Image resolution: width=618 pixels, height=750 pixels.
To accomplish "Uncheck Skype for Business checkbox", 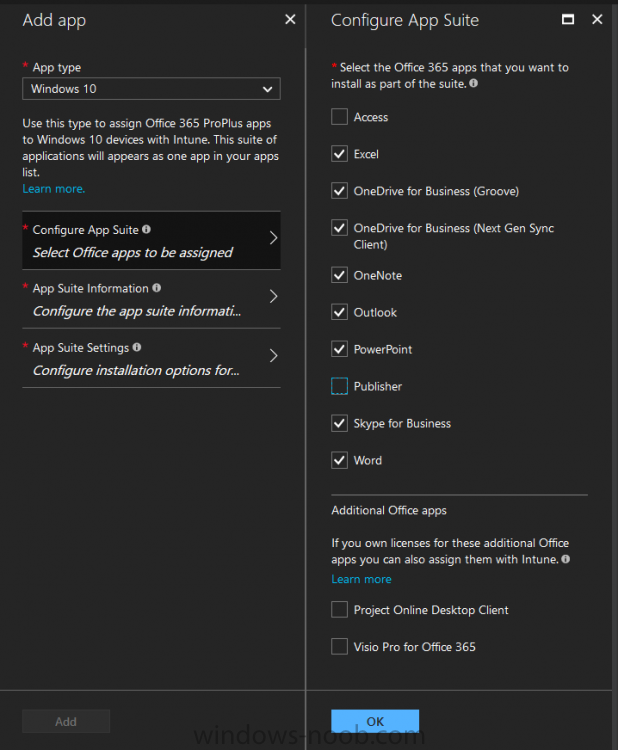I will (340, 423).
